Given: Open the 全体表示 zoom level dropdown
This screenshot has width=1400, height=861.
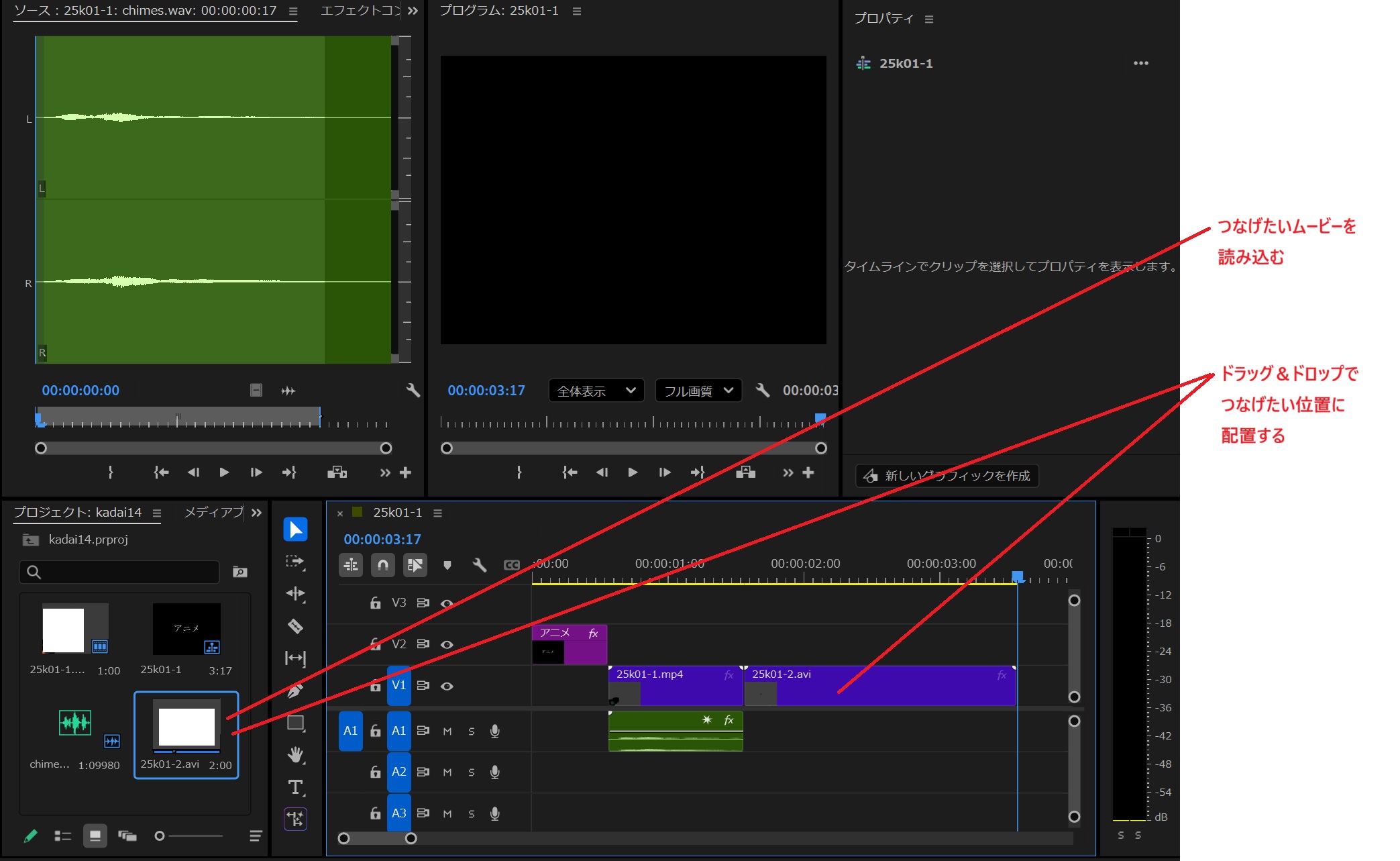Looking at the screenshot, I should pos(596,391).
